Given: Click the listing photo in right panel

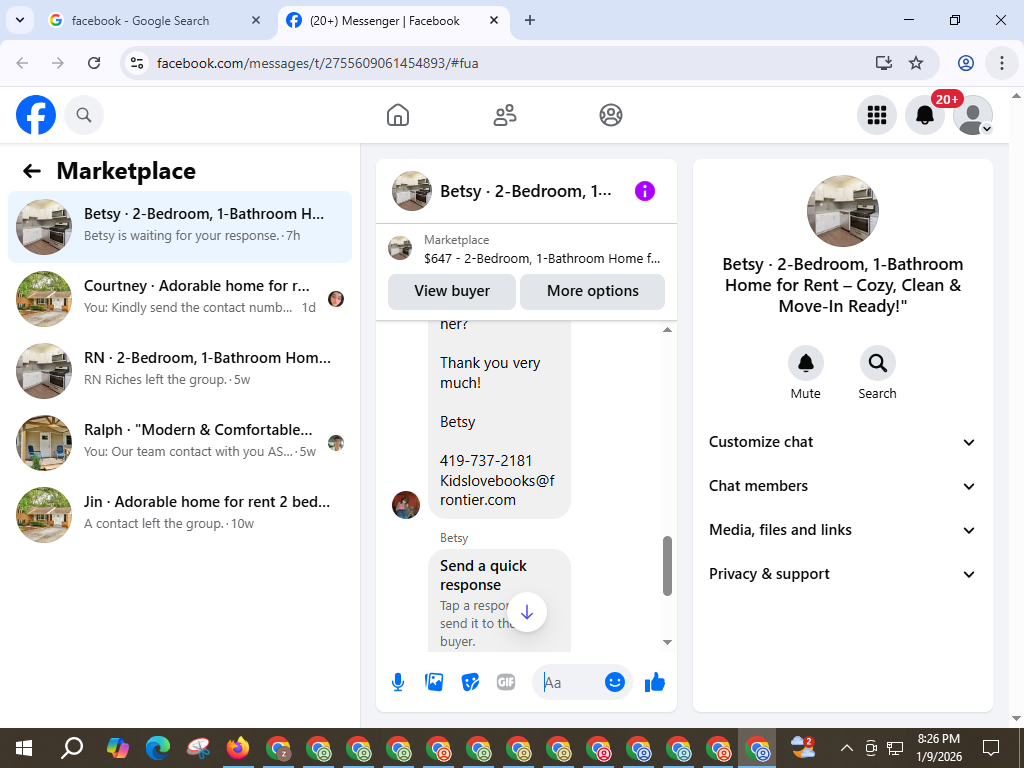Looking at the screenshot, I should coord(842,210).
